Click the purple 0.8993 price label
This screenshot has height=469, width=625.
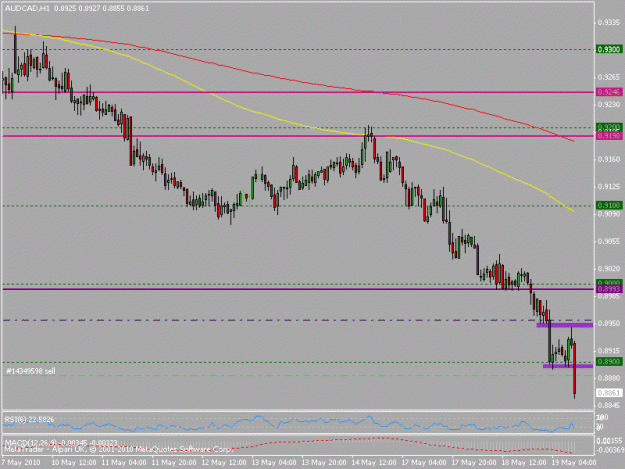[x=609, y=289]
